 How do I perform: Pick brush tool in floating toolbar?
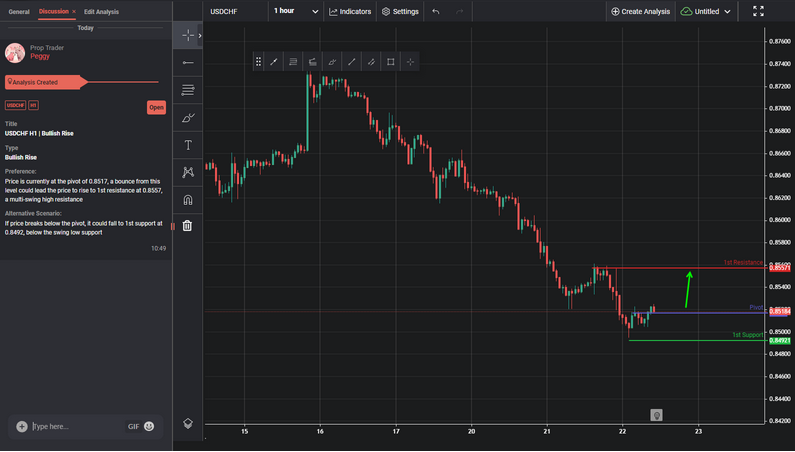(x=332, y=62)
